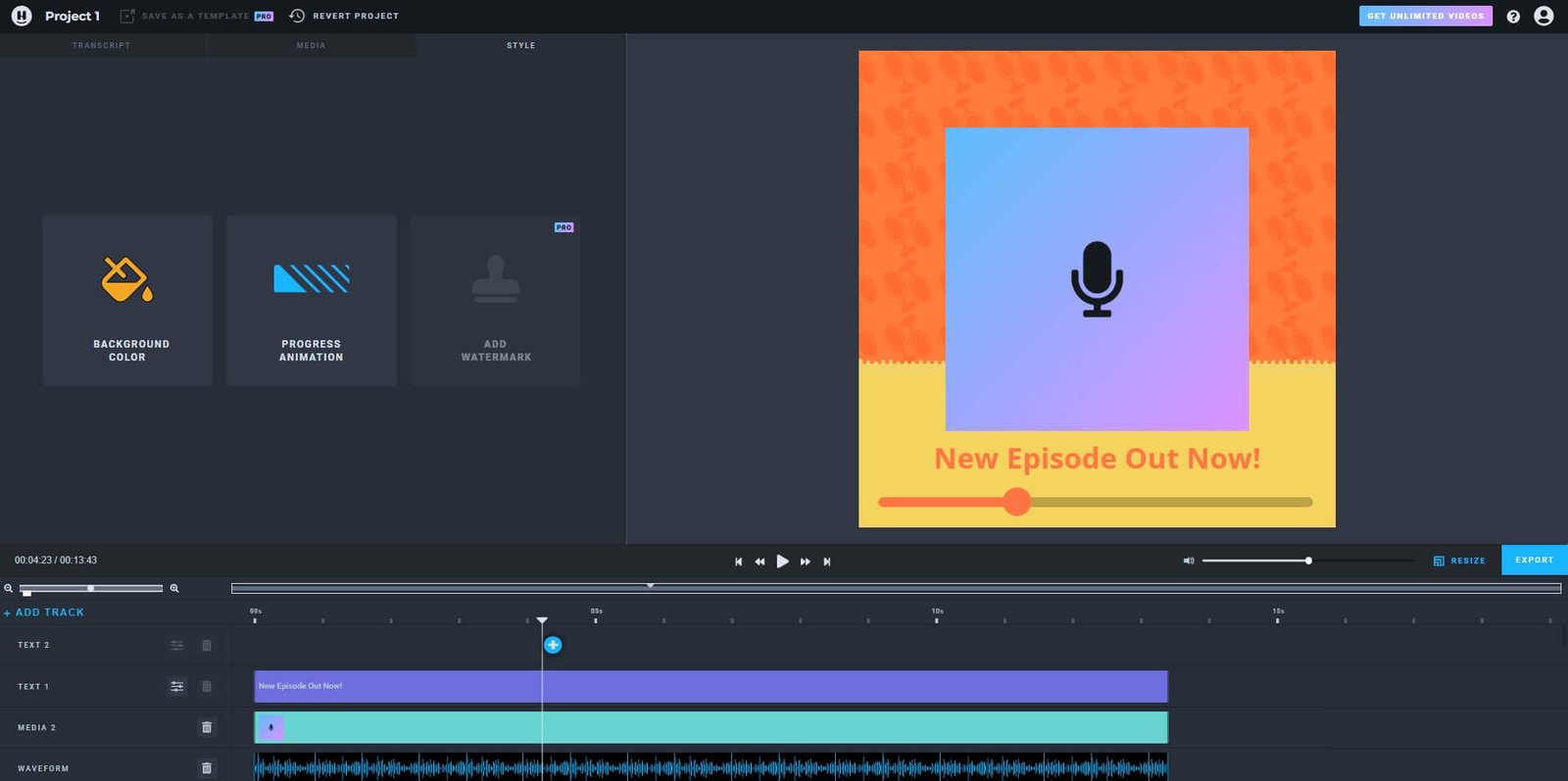
Task: Click the Resize button
Action: pos(1459,561)
